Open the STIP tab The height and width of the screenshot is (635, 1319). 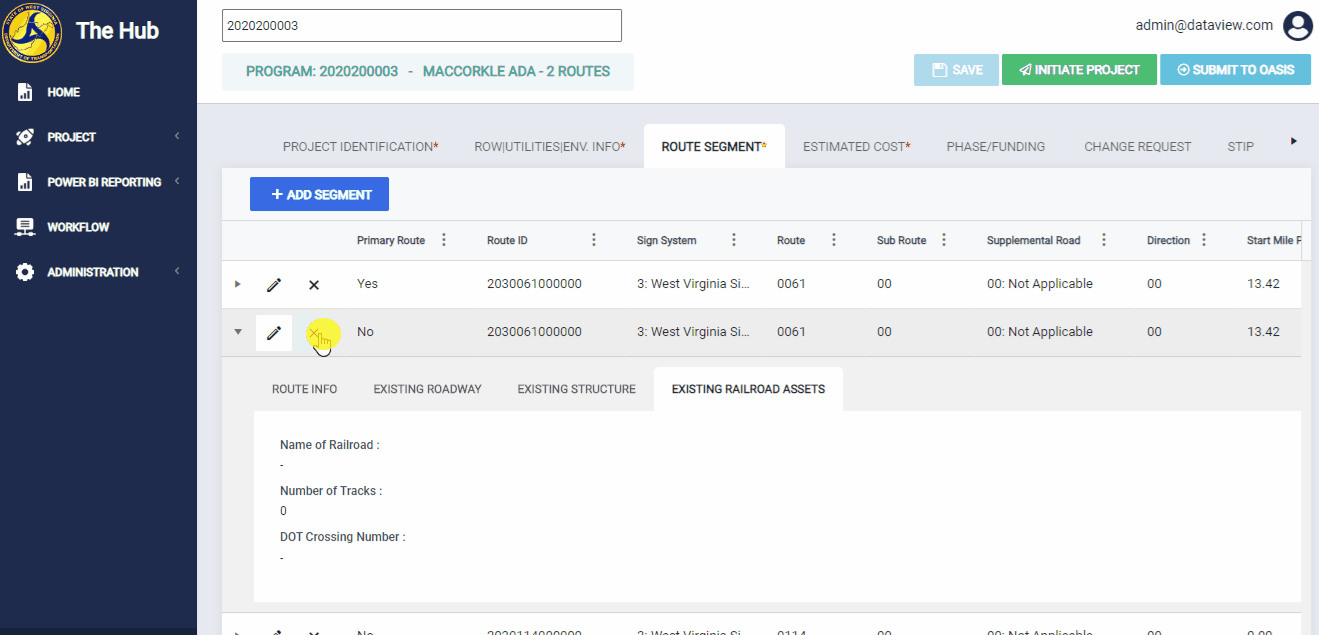pos(1240,146)
